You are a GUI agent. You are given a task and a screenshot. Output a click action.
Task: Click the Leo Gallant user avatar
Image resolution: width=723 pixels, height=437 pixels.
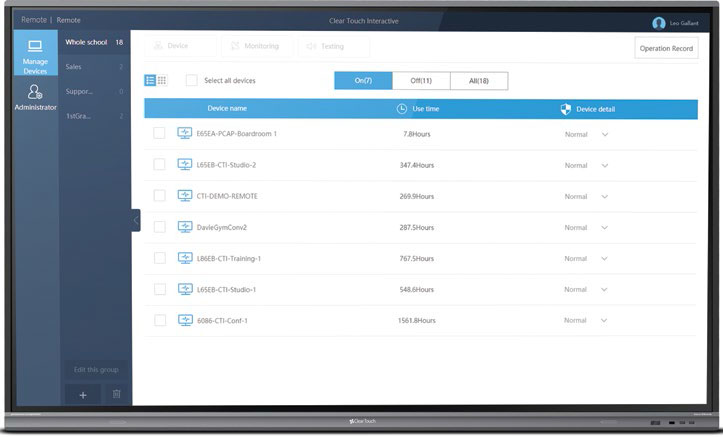coord(659,23)
